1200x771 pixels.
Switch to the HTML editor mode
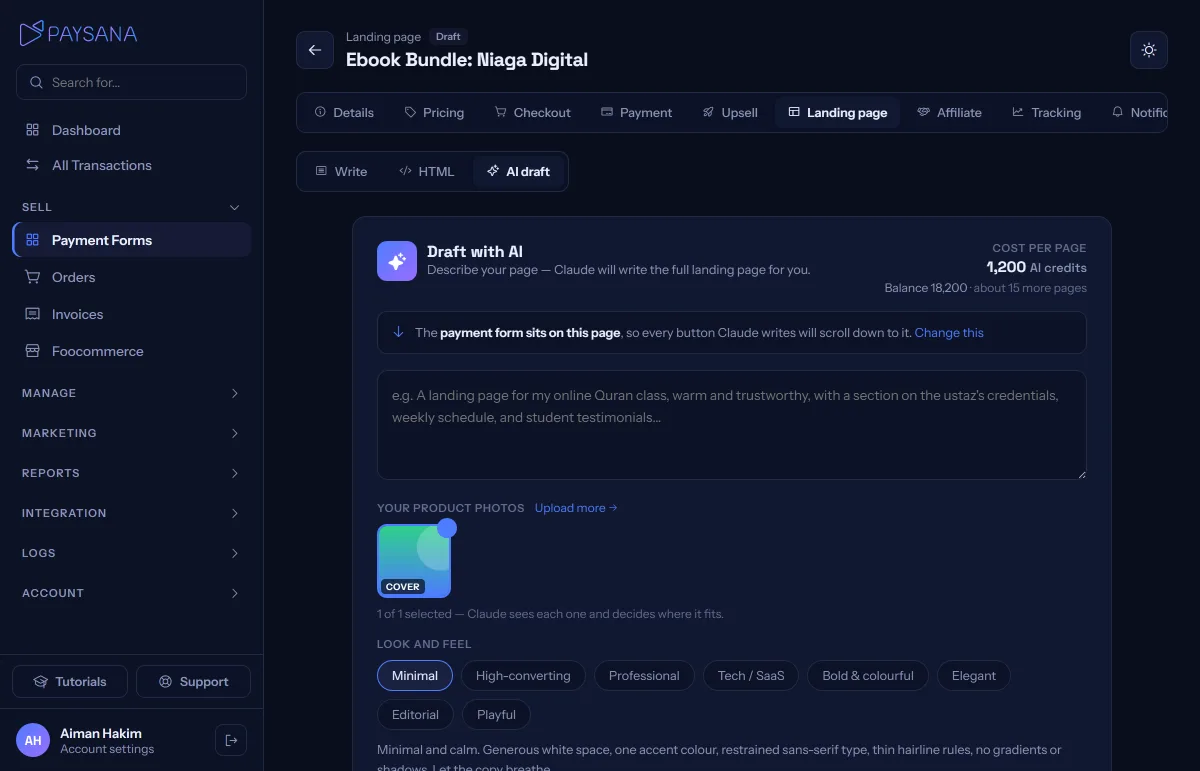click(426, 171)
